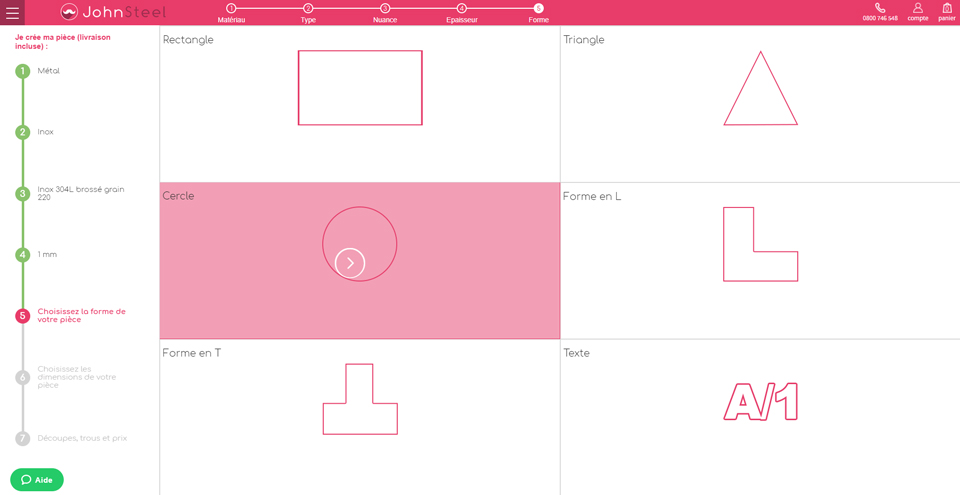Click the JohnSteel logo
The width and height of the screenshot is (960, 495).
click(x=113, y=12)
